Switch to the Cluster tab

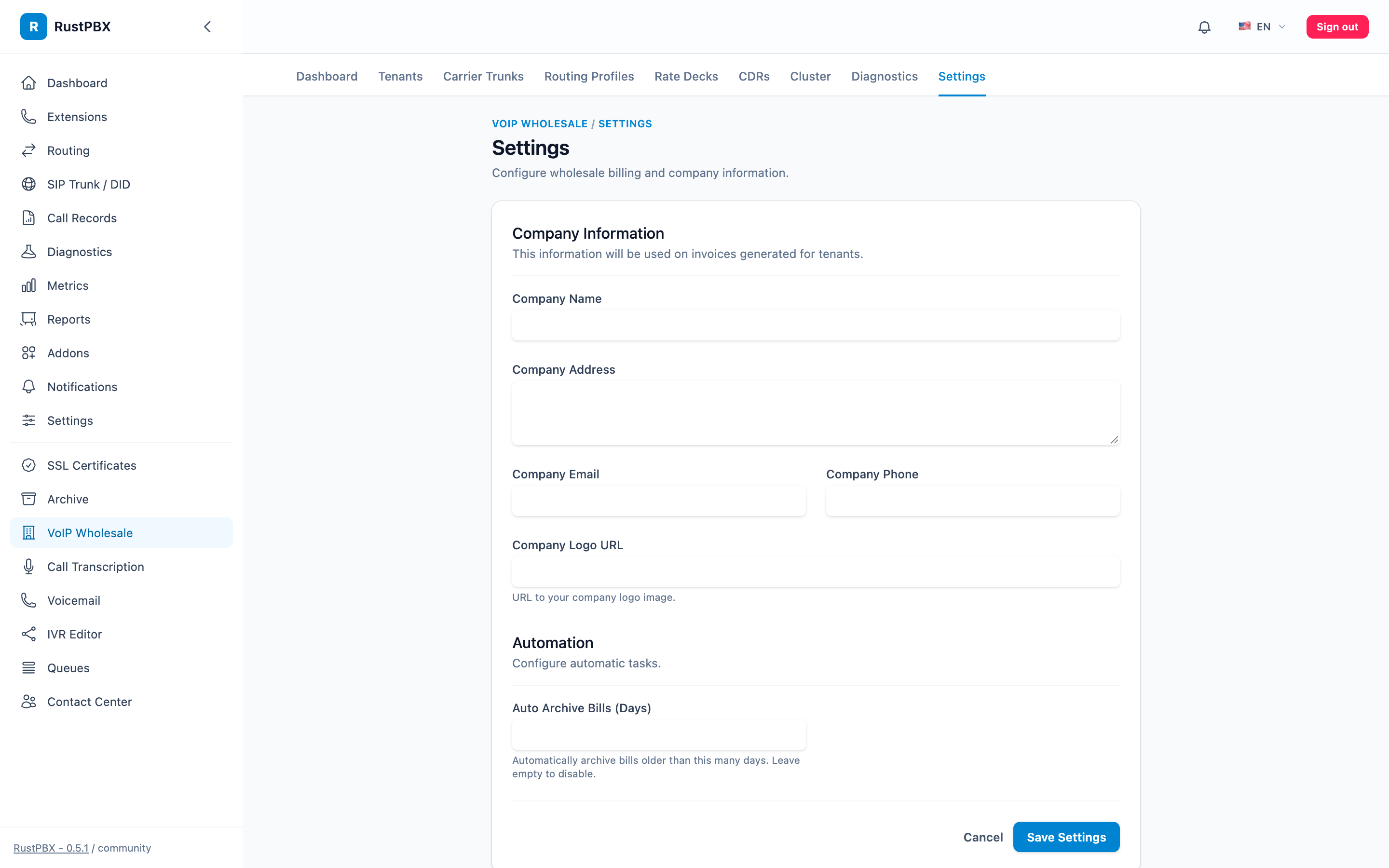coord(810,76)
